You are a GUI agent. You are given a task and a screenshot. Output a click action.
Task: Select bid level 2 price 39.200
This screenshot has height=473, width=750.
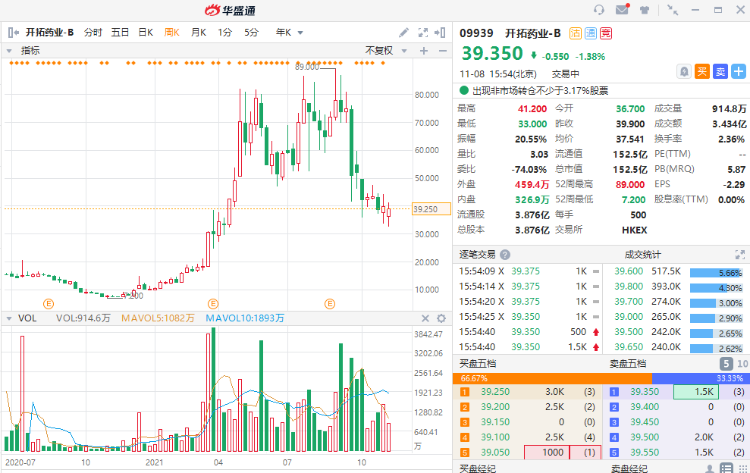pyautogui.click(x=495, y=407)
